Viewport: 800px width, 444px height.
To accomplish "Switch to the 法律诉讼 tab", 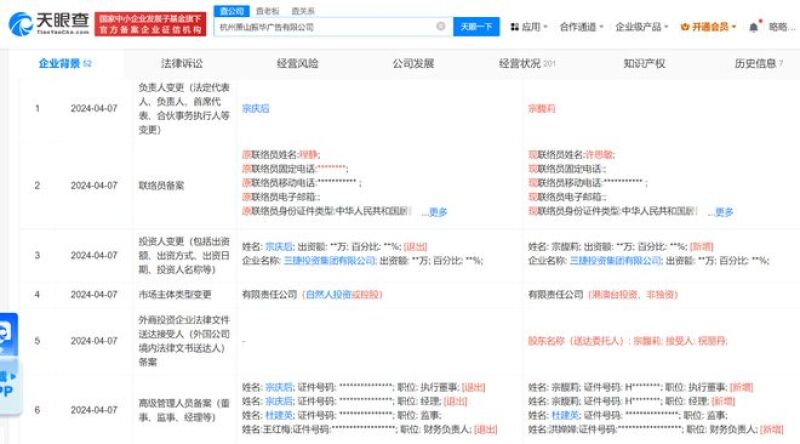I will pyautogui.click(x=182, y=63).
